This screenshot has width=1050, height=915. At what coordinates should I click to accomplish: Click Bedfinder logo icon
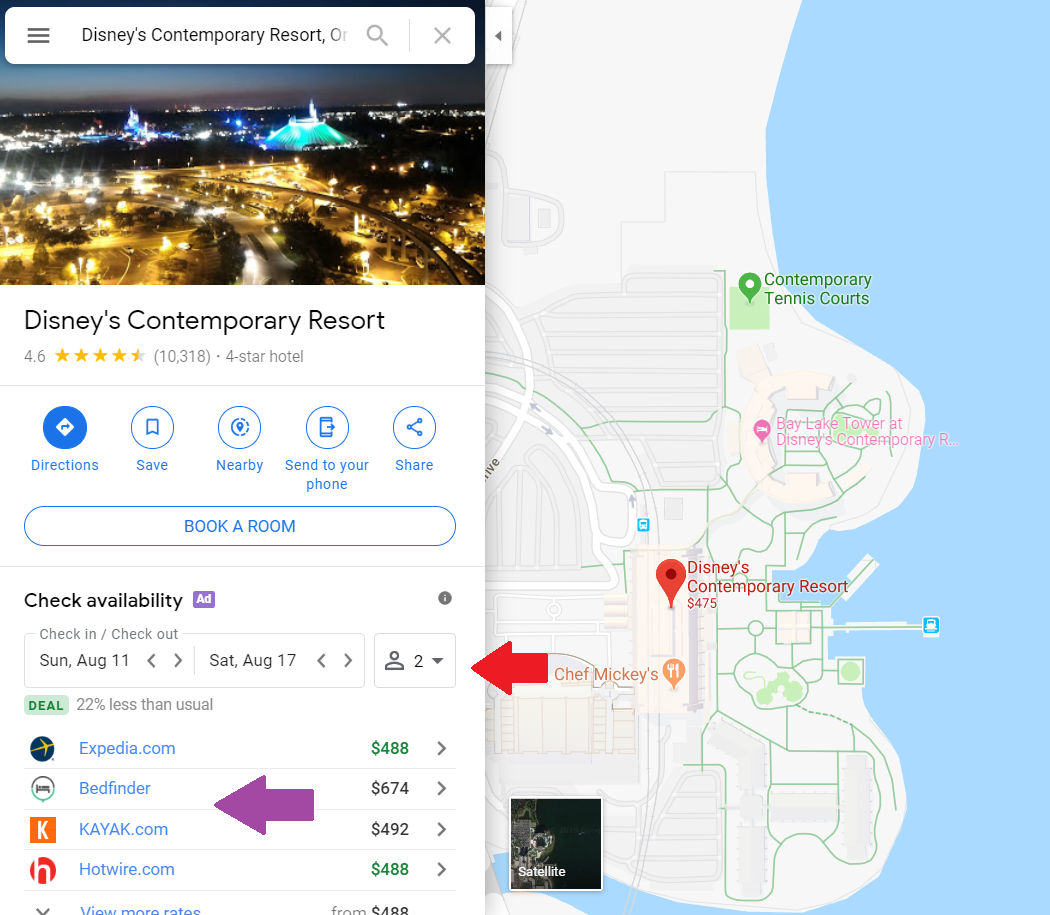(x=42, y=788)
